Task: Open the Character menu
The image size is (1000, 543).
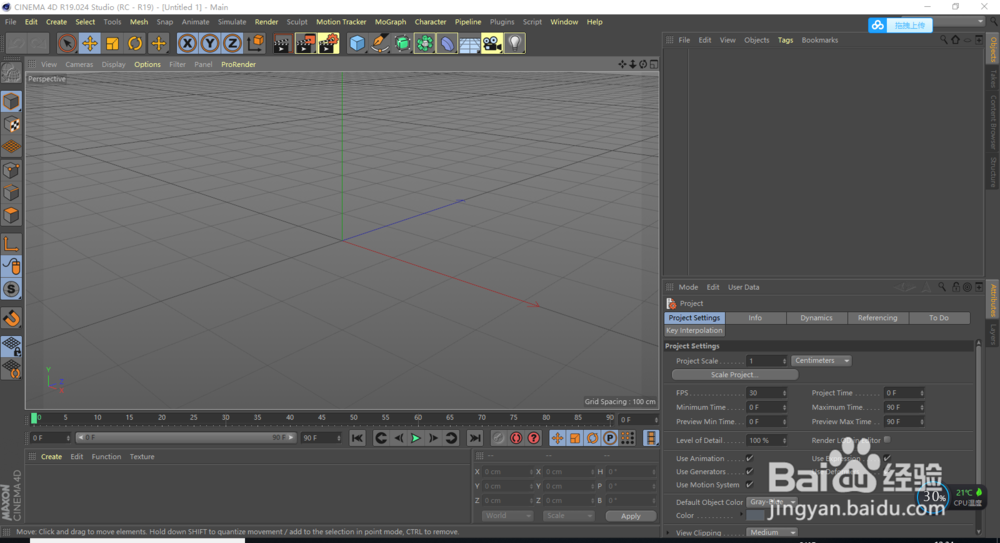Action: (x=430, y=22)
